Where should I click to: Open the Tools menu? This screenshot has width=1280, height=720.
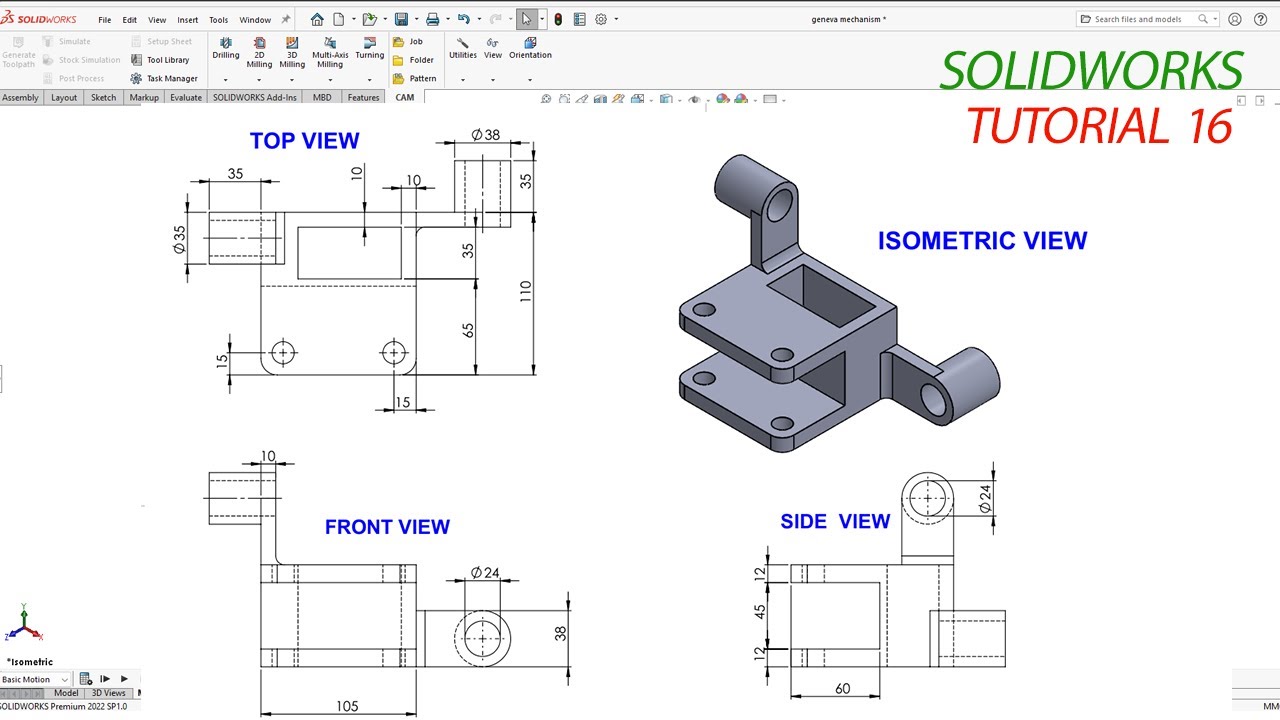(x=218, y=19)
